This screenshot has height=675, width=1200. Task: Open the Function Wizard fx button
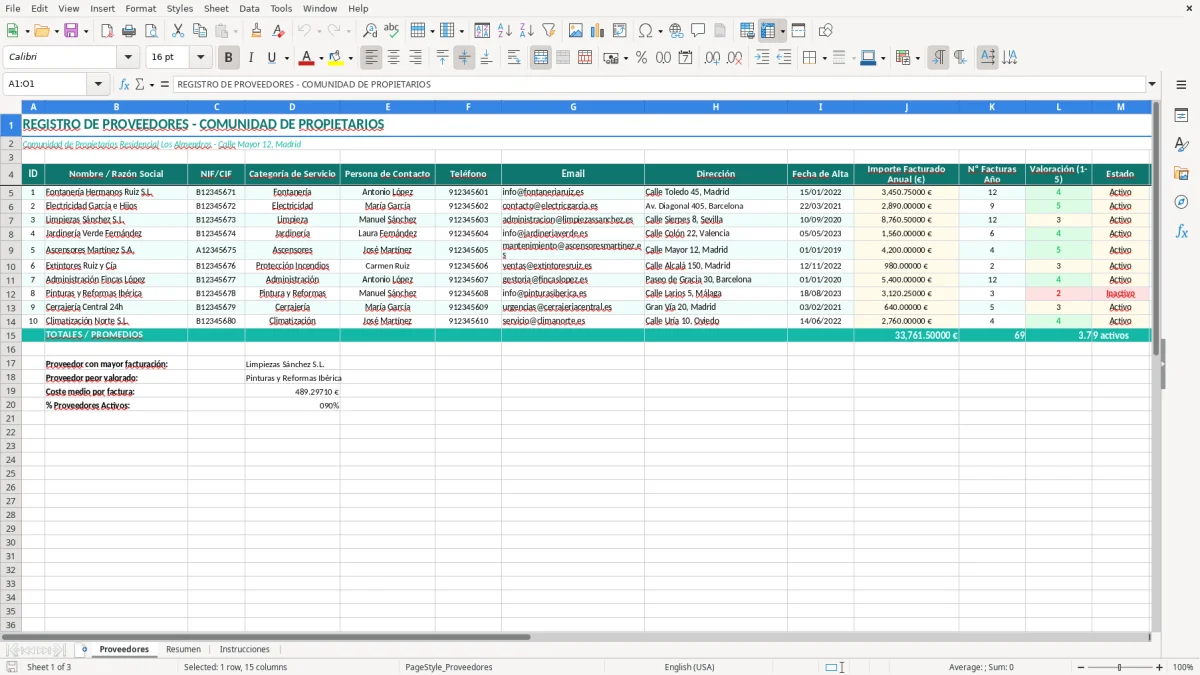tap(125, 84)
